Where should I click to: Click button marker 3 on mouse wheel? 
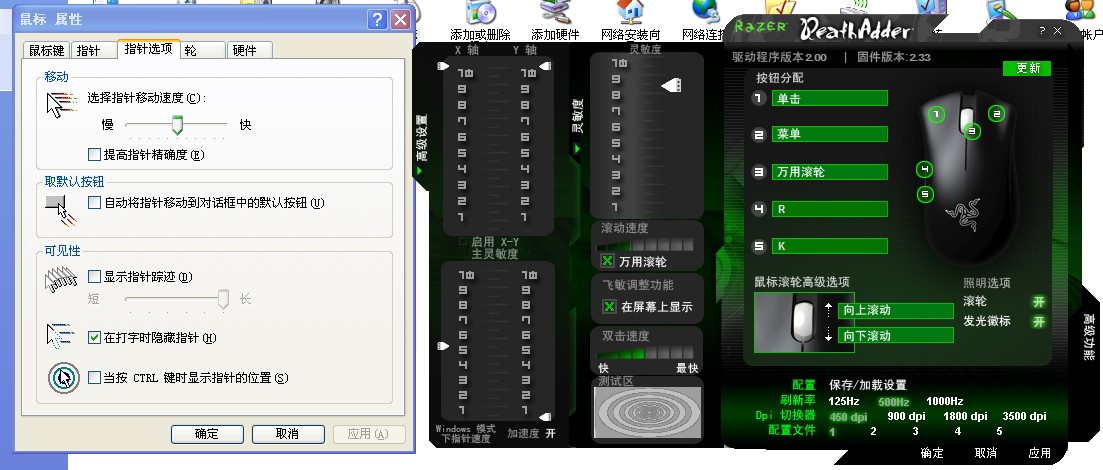[972, 131]
